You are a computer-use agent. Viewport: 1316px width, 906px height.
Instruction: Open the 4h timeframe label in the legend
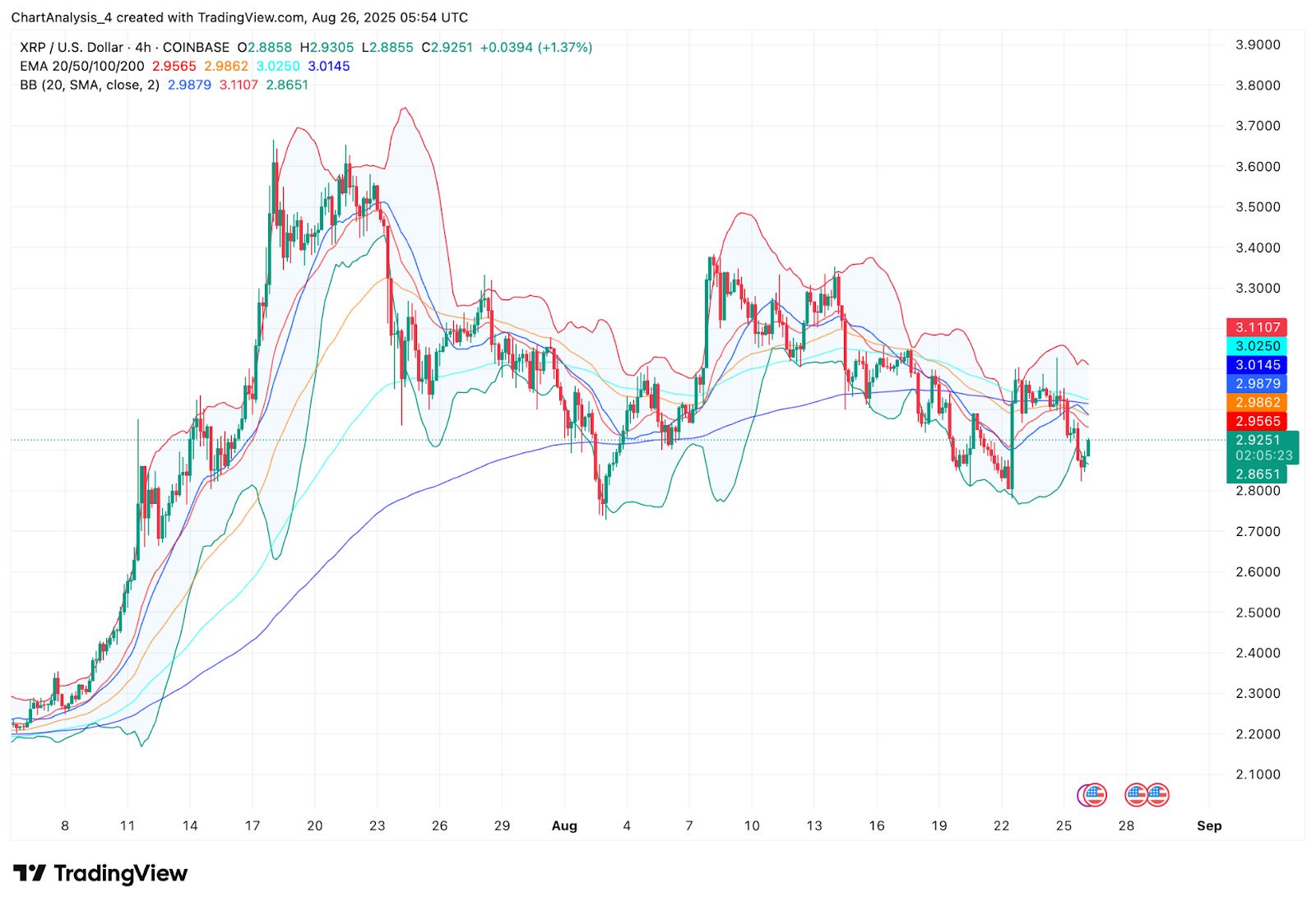click(x=141, y=48)
